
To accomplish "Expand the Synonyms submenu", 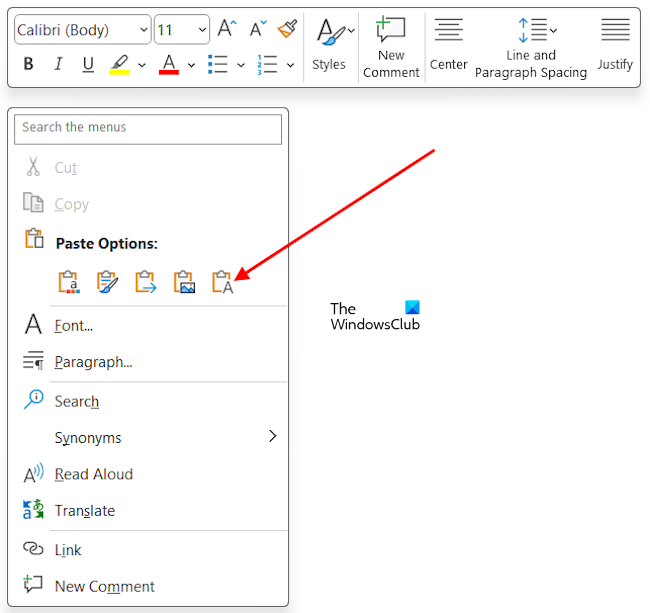I will 148,437.
